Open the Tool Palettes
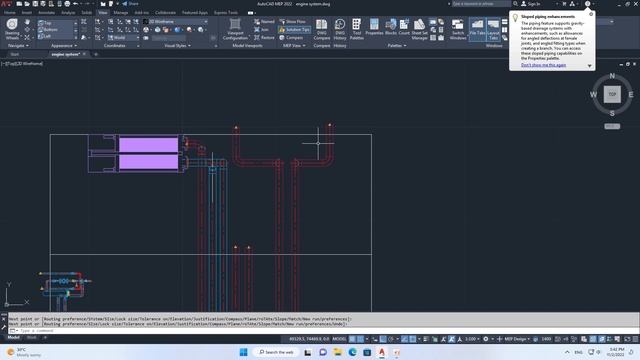The height and width of the screenshot is (360, 640). [x=356, y=29]
